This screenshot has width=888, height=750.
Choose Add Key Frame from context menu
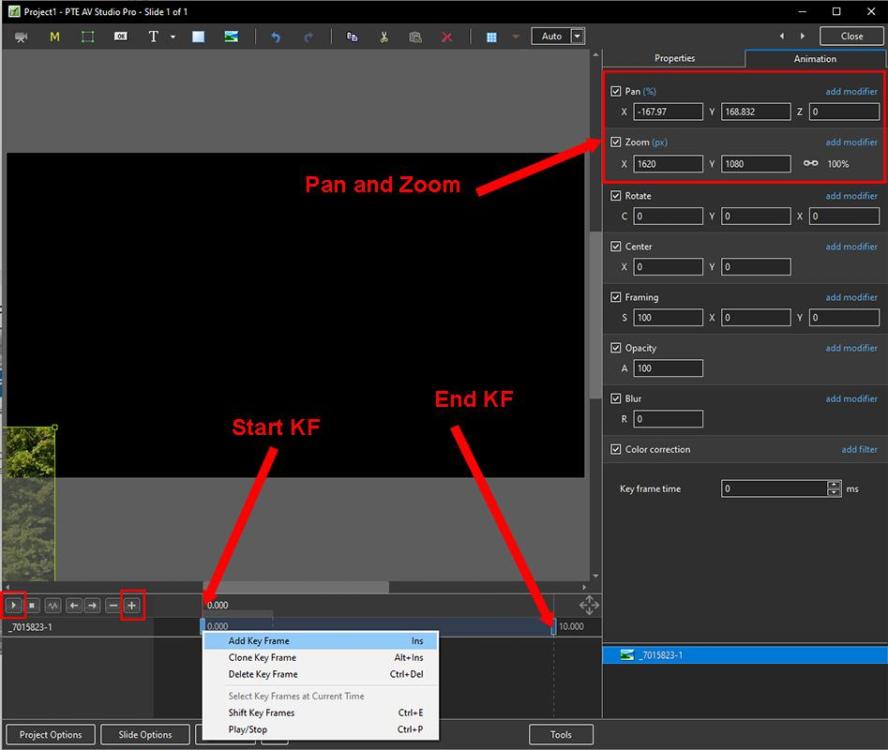pyautogui.click(x=259, y=641)
